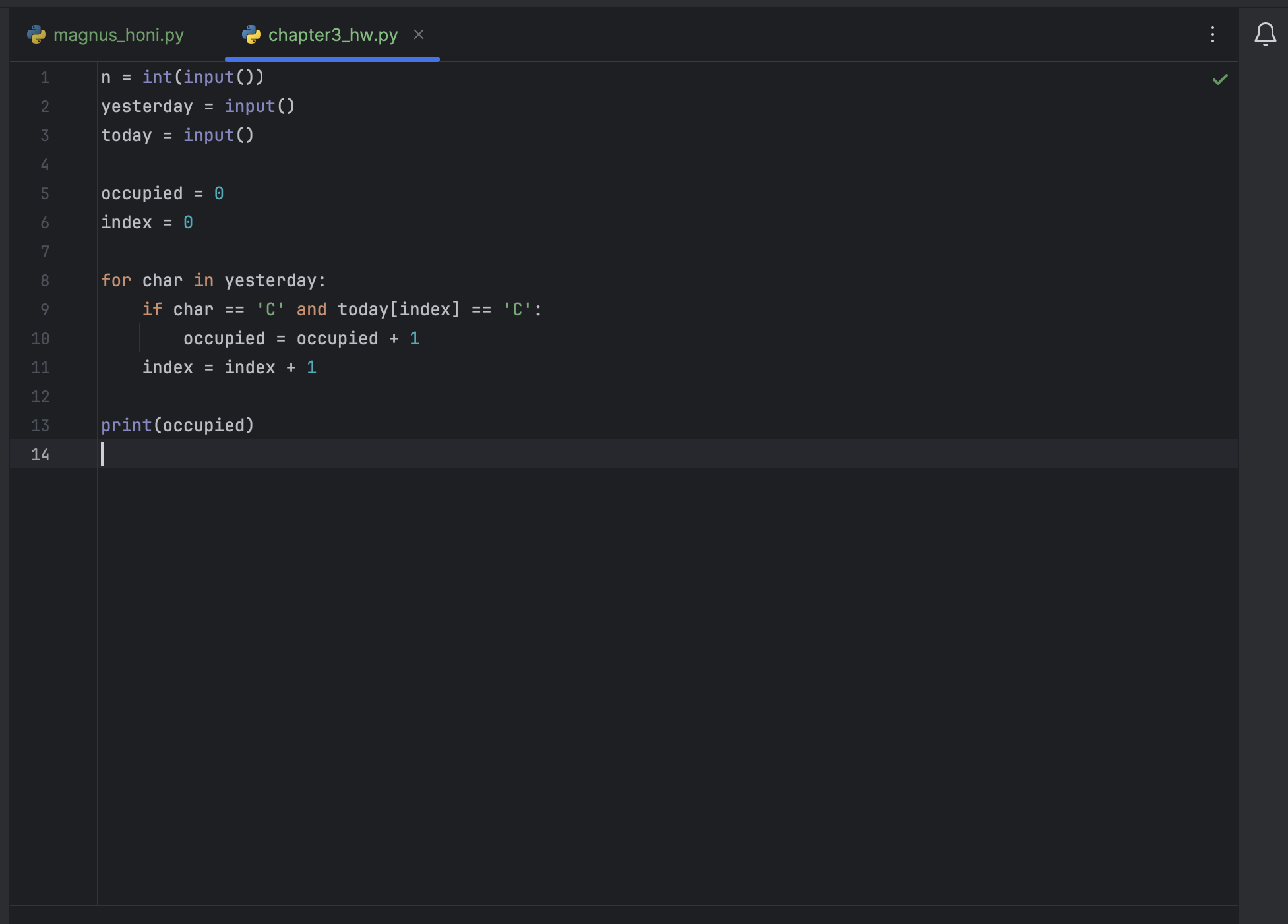
Task: Click line number 8 in the gutter
Action: pos(45,281)
